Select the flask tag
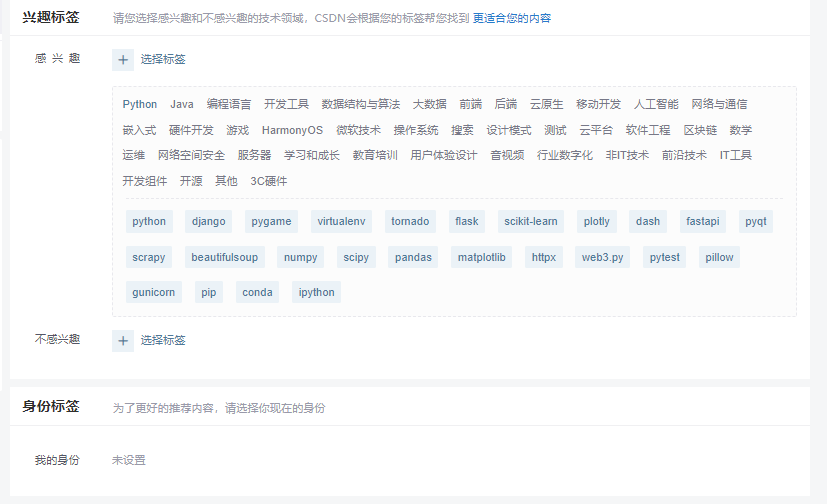827x504 pixels. pyautogui.click(x=467, y=221)
